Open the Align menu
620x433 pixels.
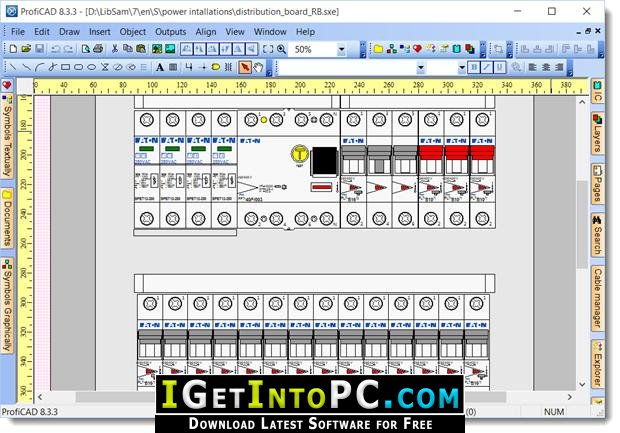pos(206,32)
